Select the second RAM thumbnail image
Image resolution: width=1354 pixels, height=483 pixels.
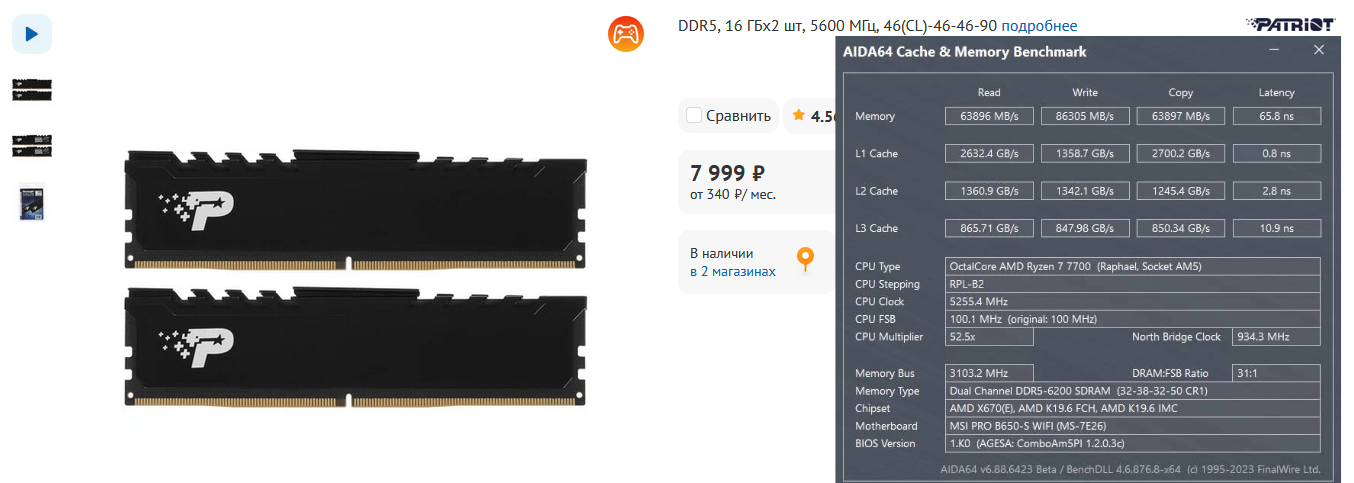click(32, 146)
